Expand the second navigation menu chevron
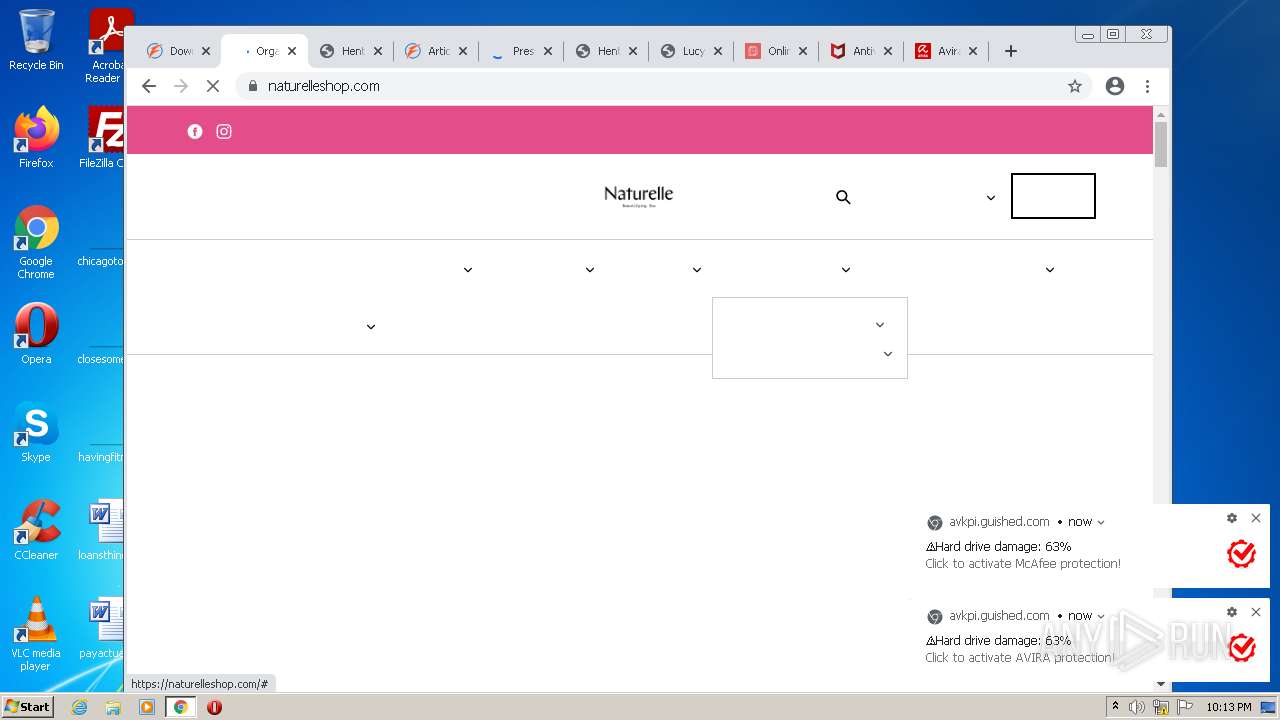 tap(590, 270)
